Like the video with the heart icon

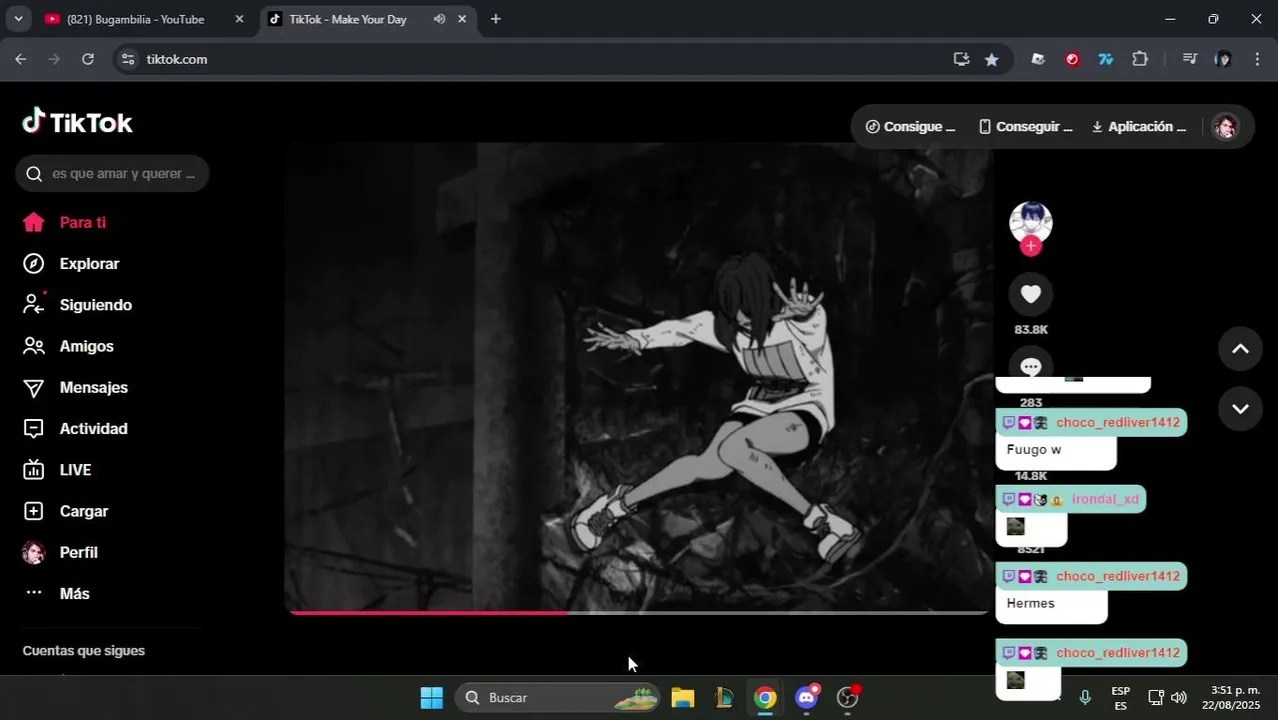(x=1030, y=294)
